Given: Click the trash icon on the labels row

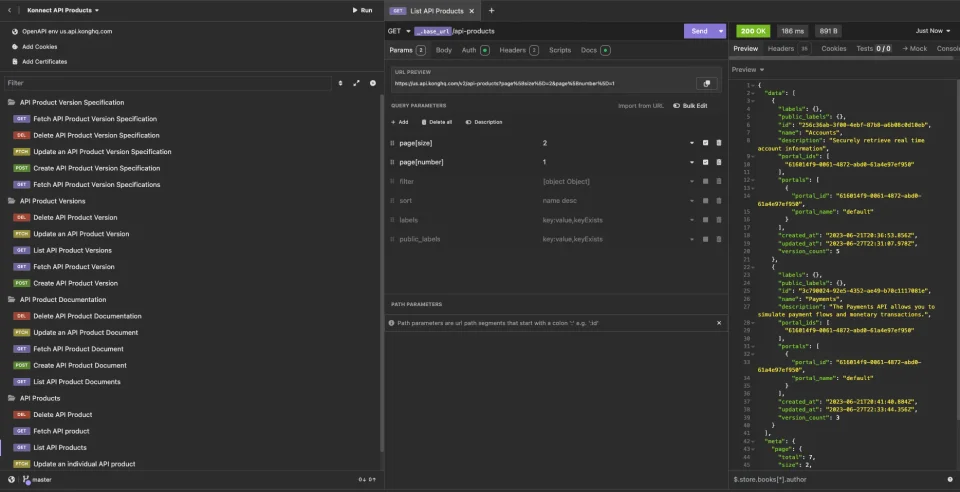Looking at the screenshot, I should coord(719,220).
